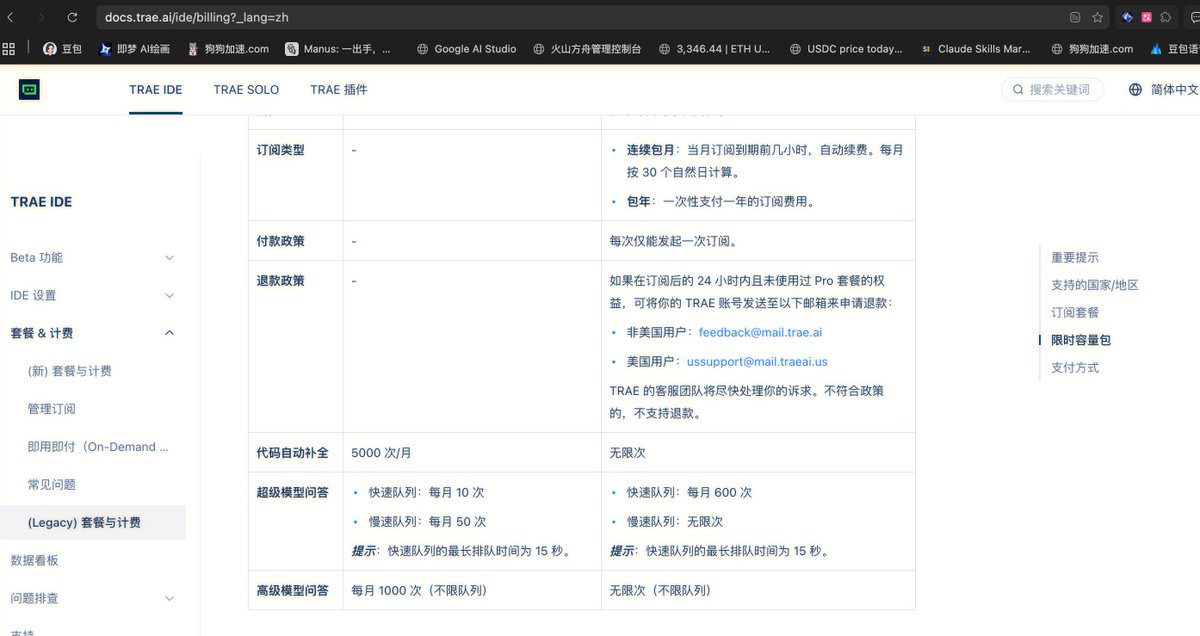
Task: Click the address bar URL field
Action: (580, 17)
